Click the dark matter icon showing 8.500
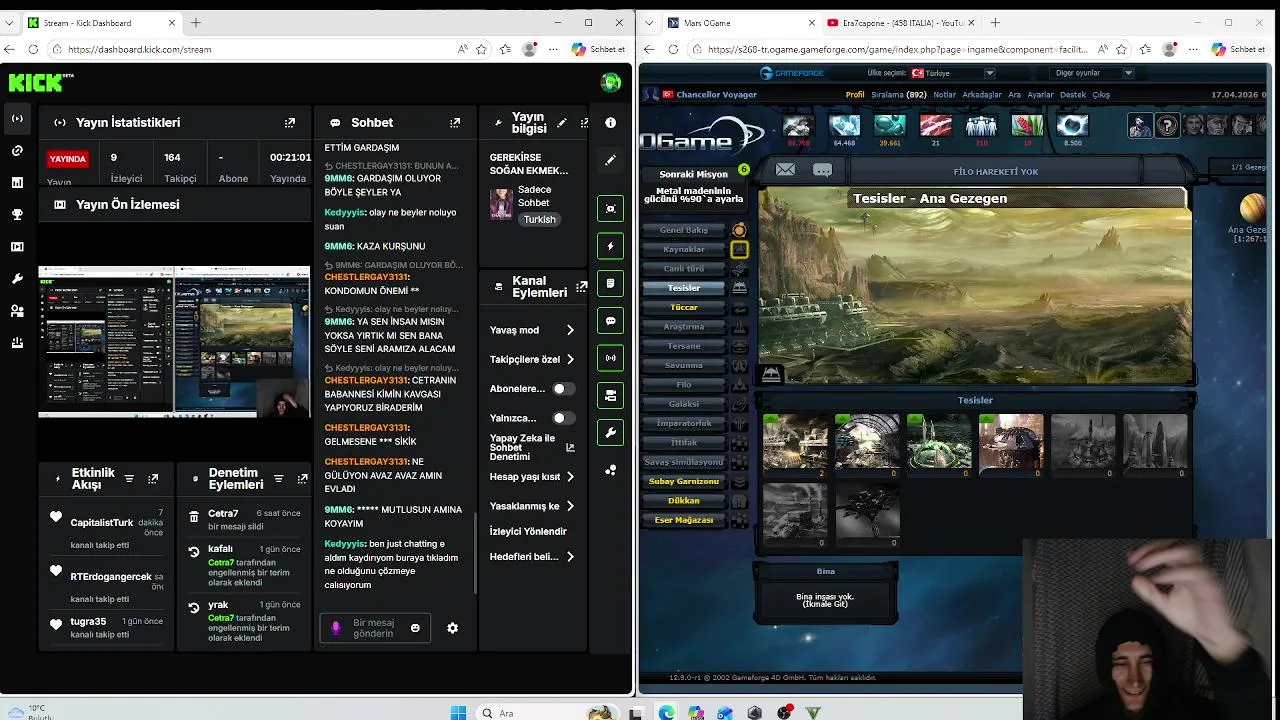Screen dimensions: 1280x720 [1072, 125]
